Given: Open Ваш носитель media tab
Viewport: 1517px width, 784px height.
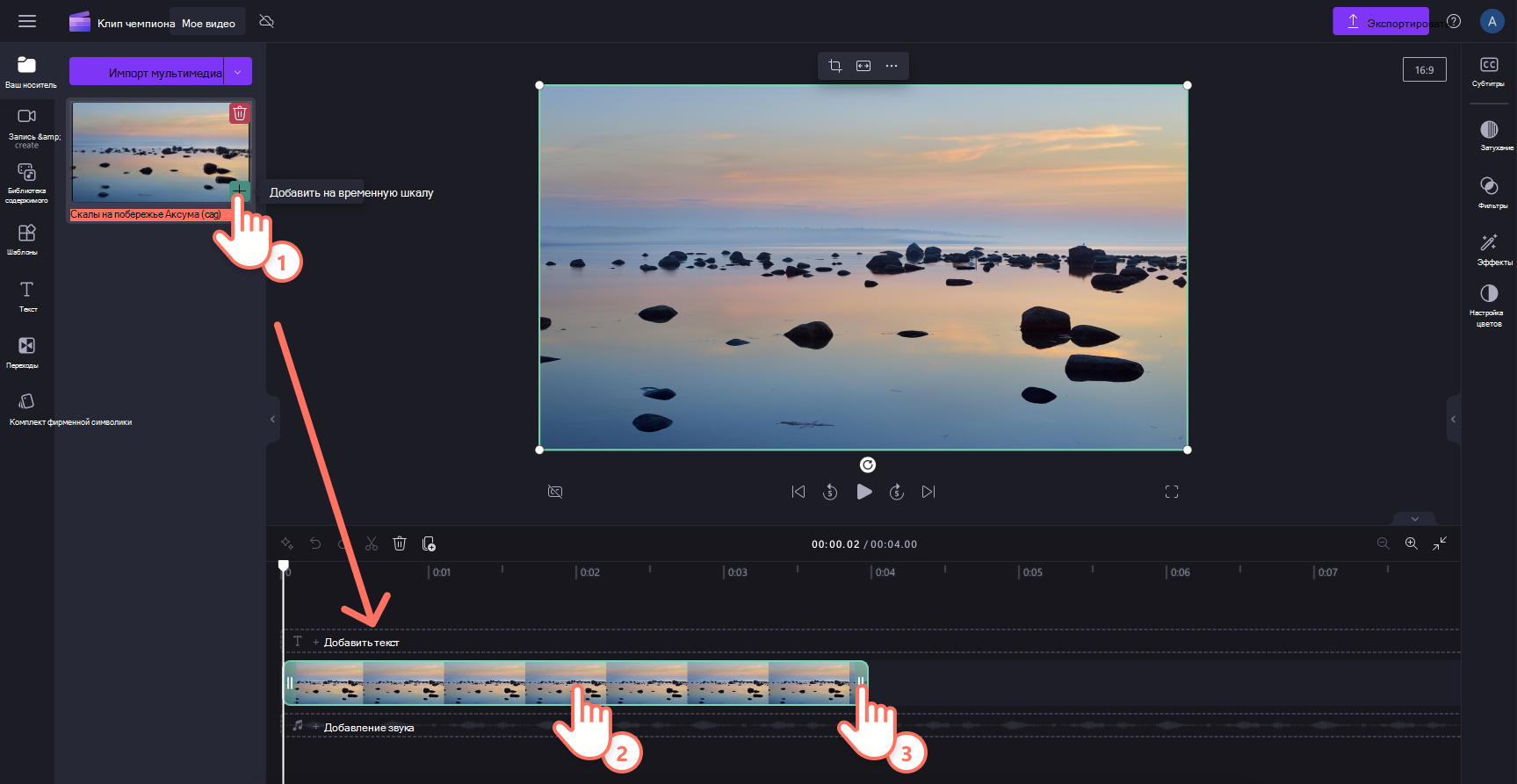Looking at the screenshot, I should [x=27, y=72].
